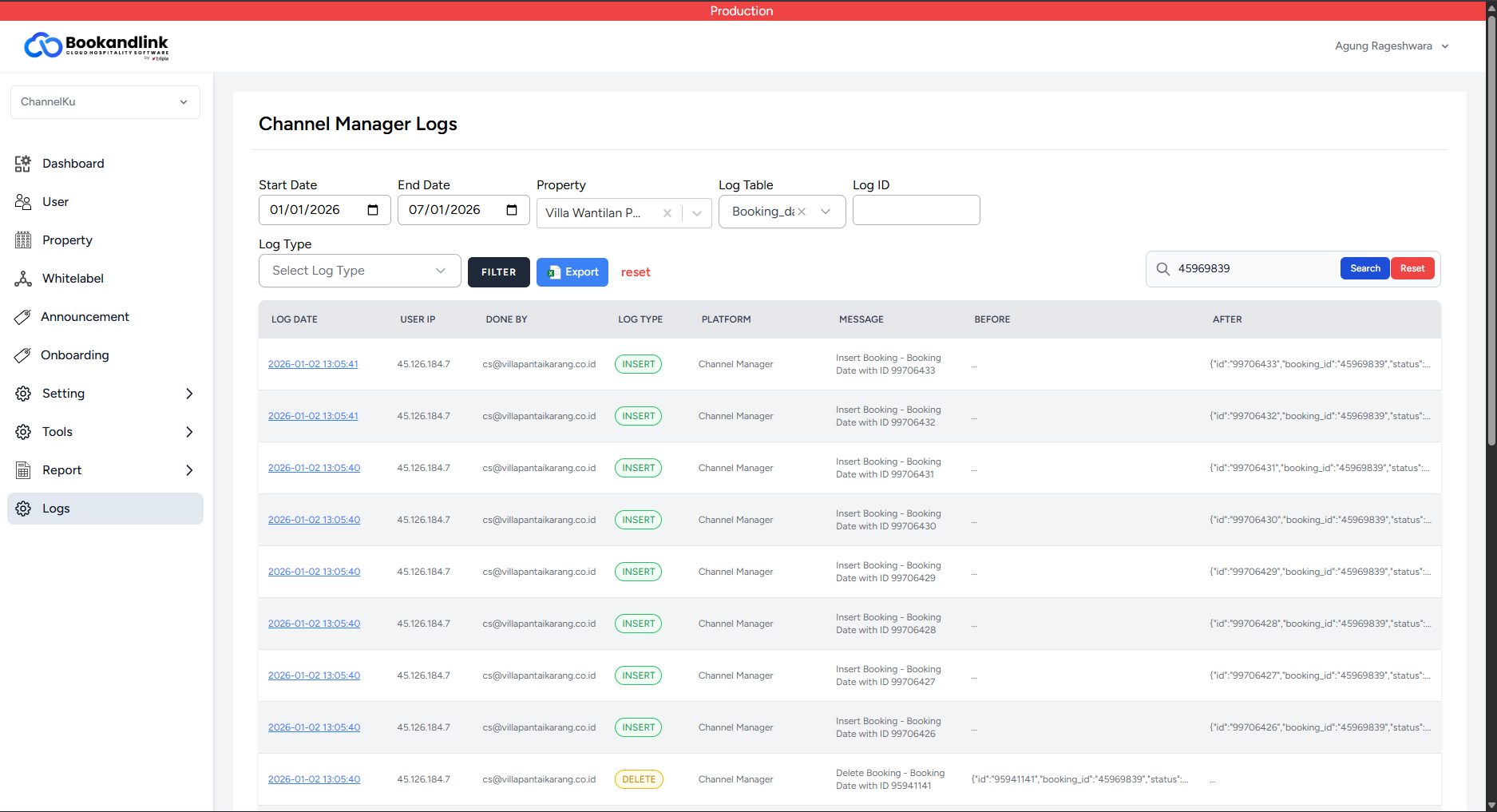Screen dimensions: 1497x812
Task: Select the Logs menu item
Action: point(105,509)
